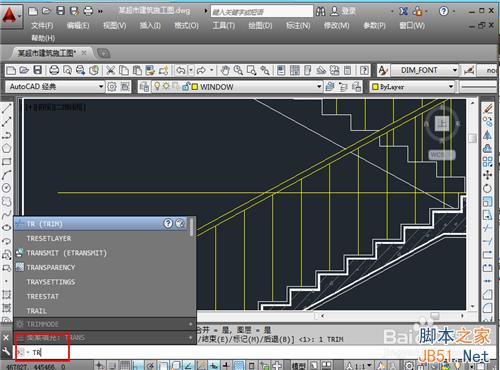Toggle Ortho mode in status bar
Screen dimensions: 500x370
pyautogui.click(x=137, y=366)
